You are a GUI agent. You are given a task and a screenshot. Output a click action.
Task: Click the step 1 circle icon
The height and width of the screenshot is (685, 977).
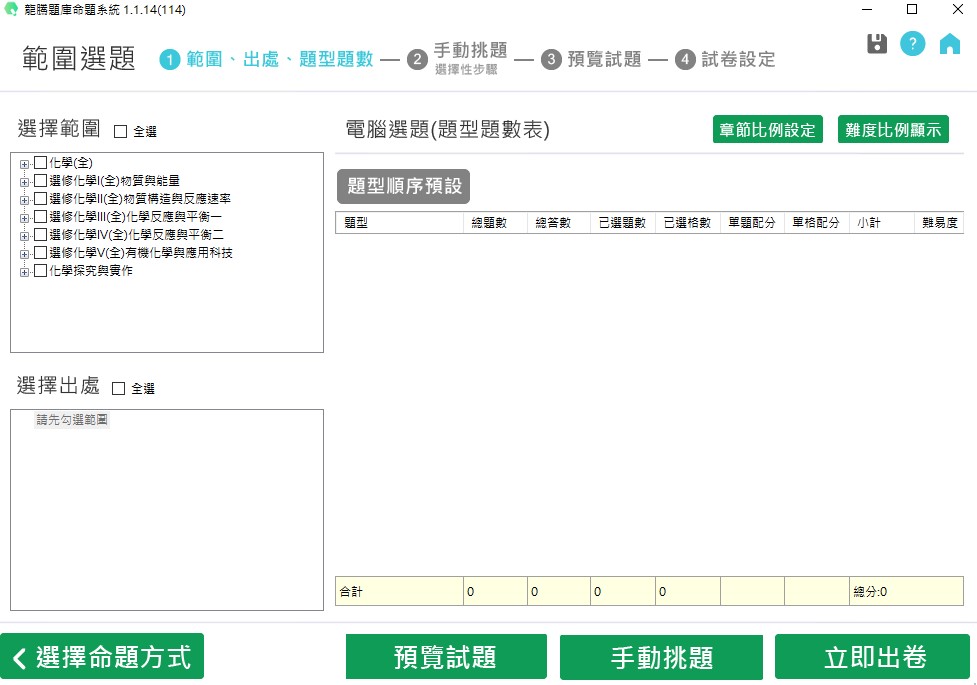170,60
